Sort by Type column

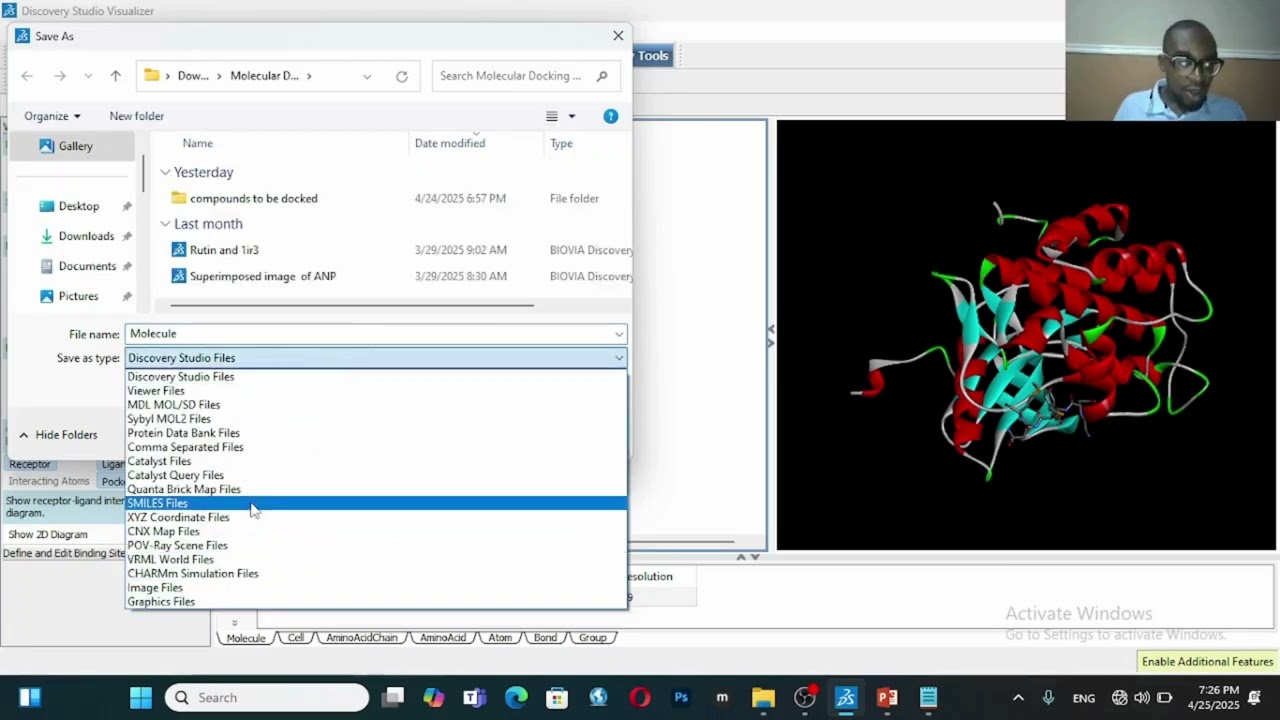click(561, 143)
